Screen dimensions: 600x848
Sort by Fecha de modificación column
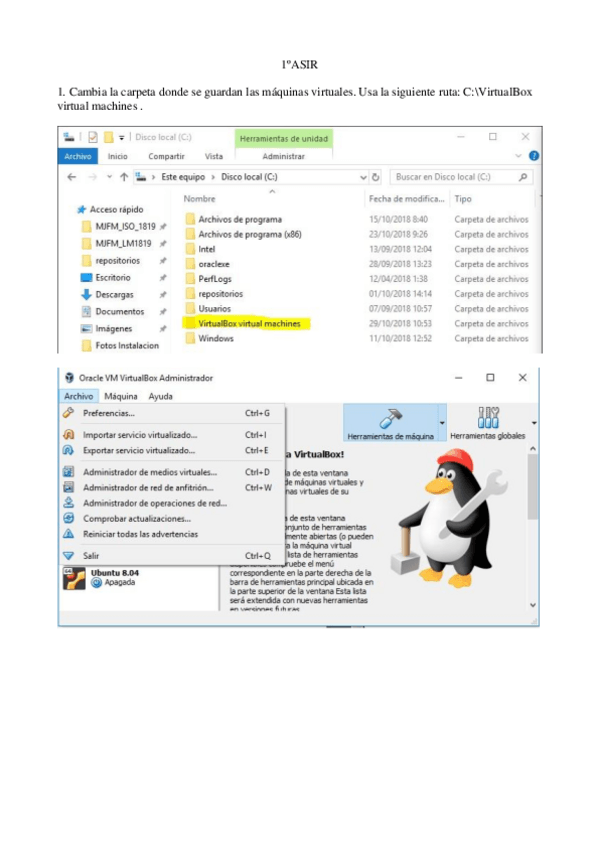(407, 199)
